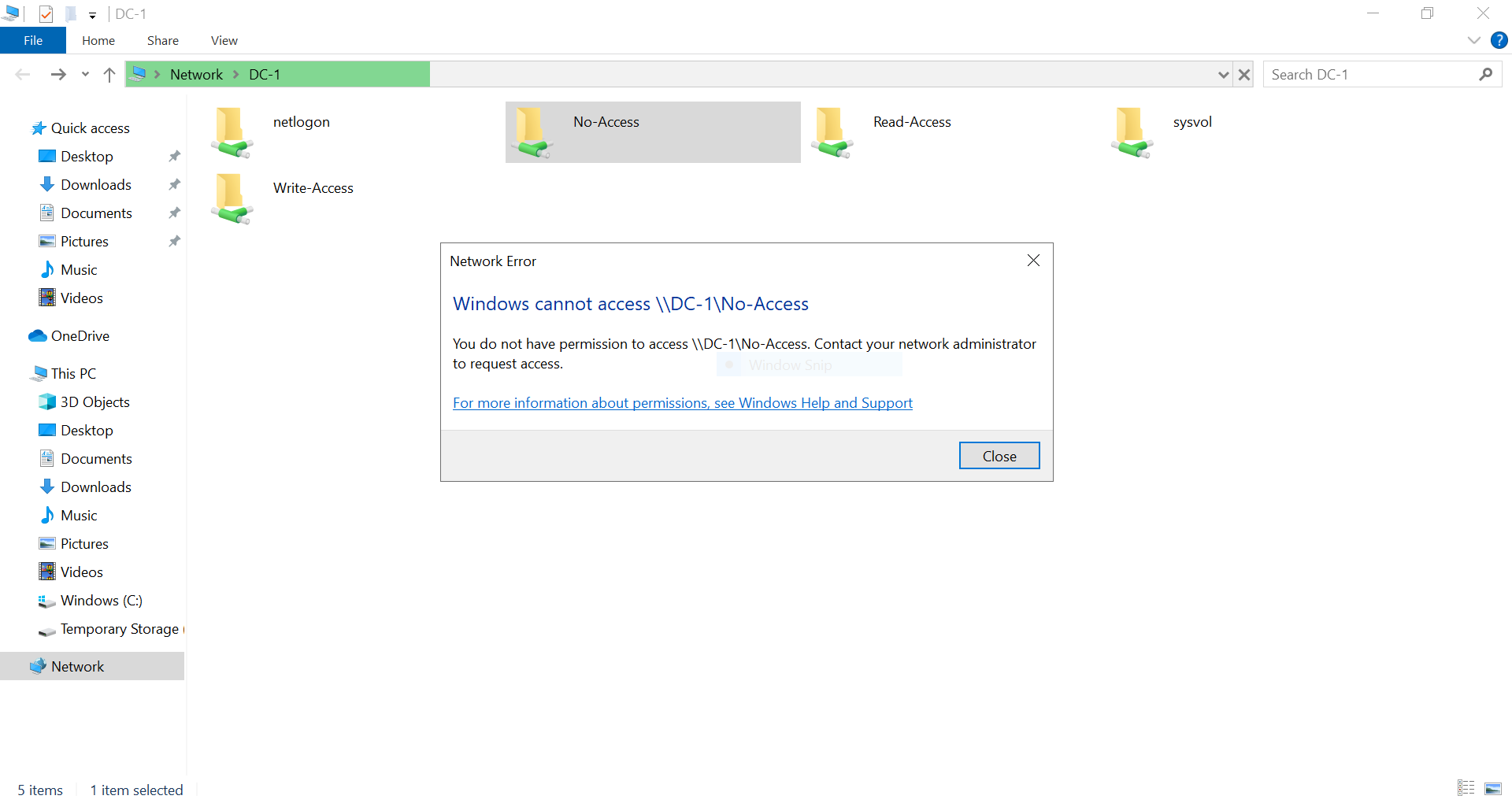
Task: Select Music under This PC
Action: (x=80, y=516)
